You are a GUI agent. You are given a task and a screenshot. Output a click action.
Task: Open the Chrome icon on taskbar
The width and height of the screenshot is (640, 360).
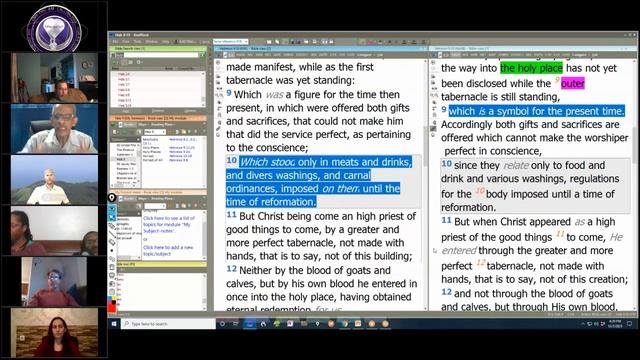[x=345, y=324]
